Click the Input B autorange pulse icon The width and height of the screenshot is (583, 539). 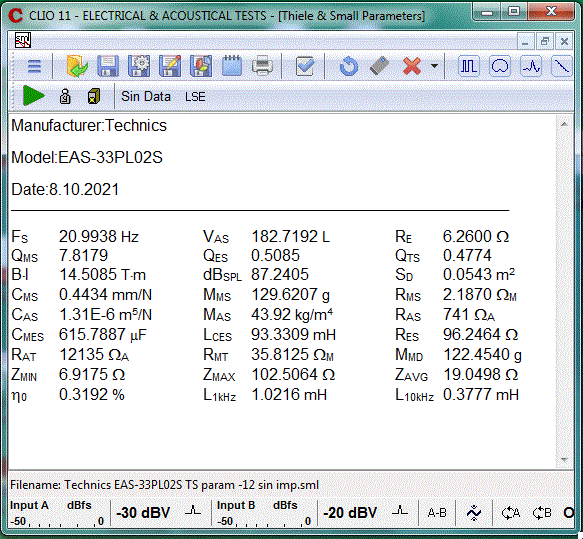(x=400, y=510)
